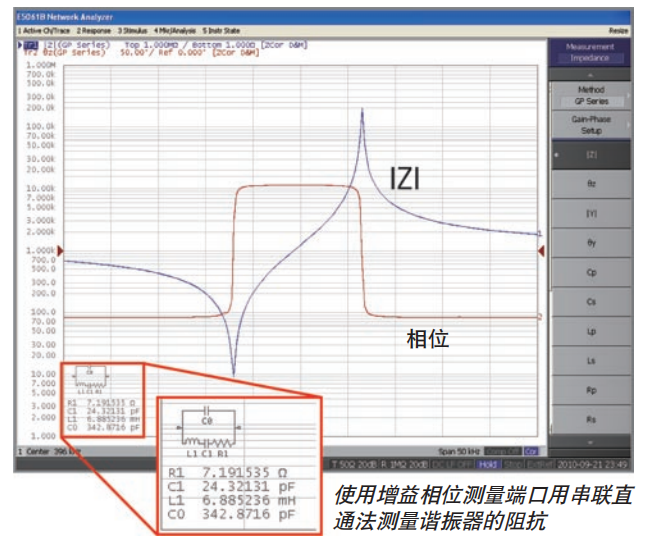Select the |Z| impedance measurement softkey
This screenshot has width=653, height=545.
pos(590,154)
